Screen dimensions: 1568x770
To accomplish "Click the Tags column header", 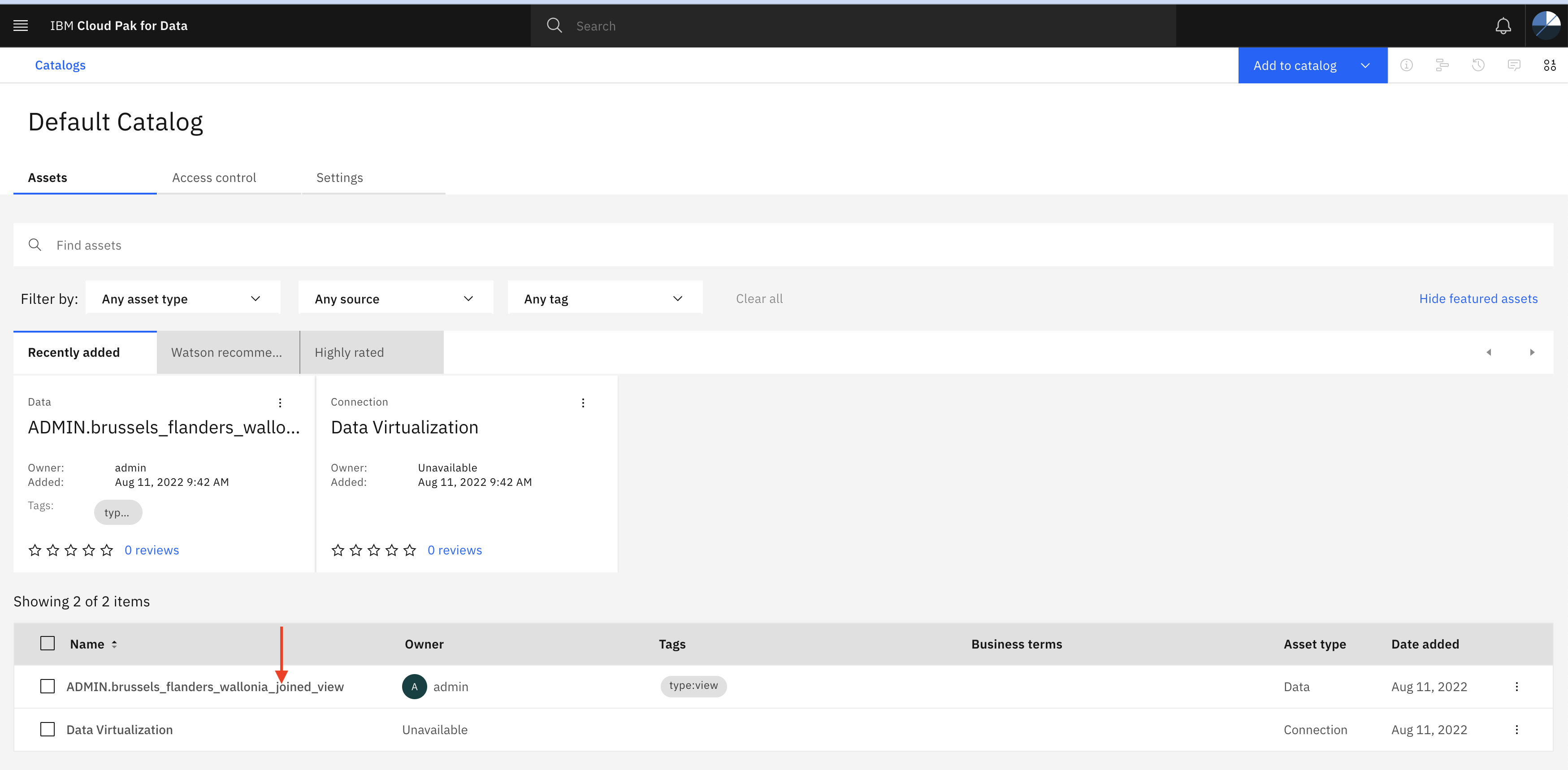I will point(672,644).
